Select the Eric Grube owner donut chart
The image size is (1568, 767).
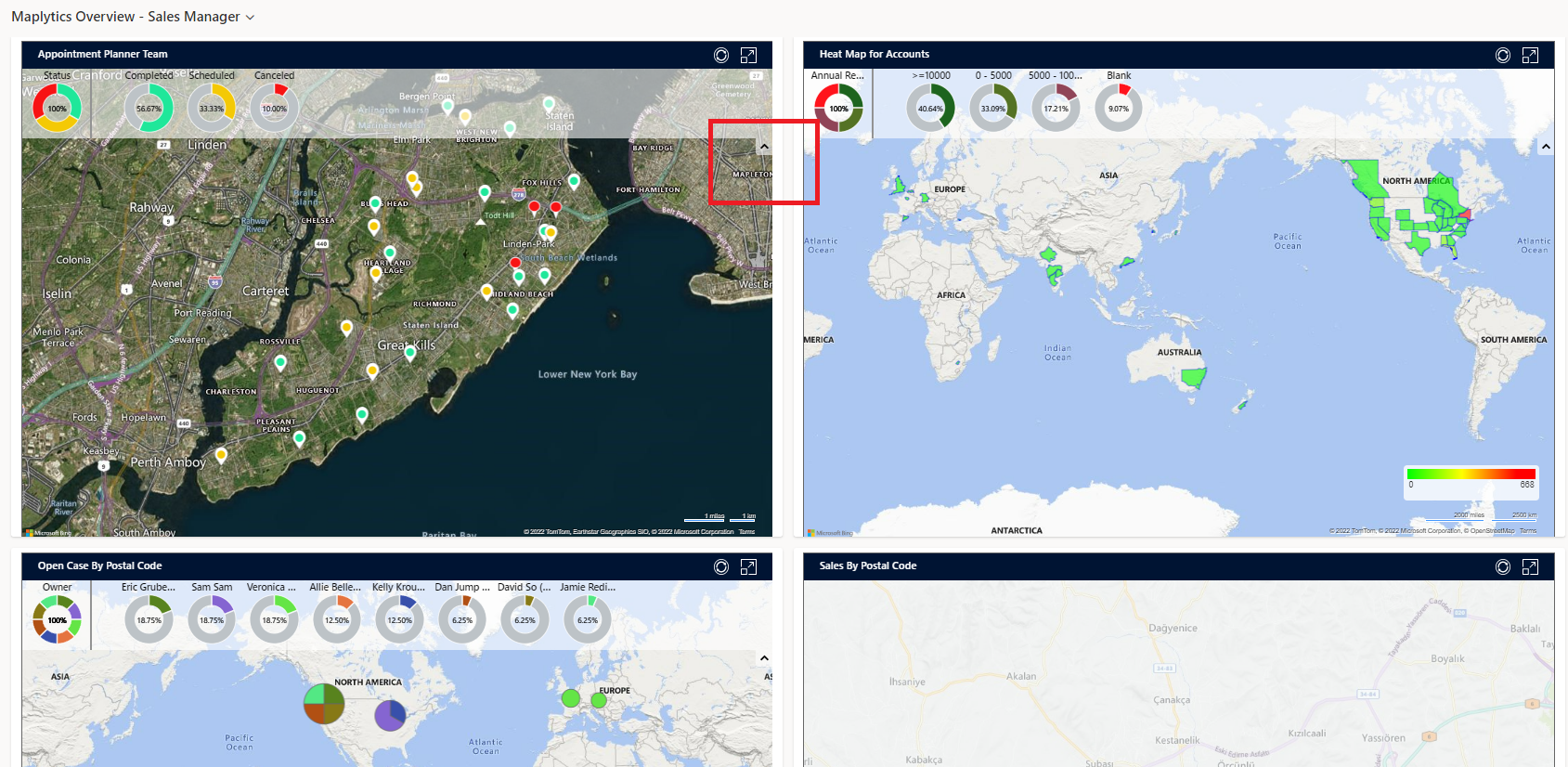[149, 619]
